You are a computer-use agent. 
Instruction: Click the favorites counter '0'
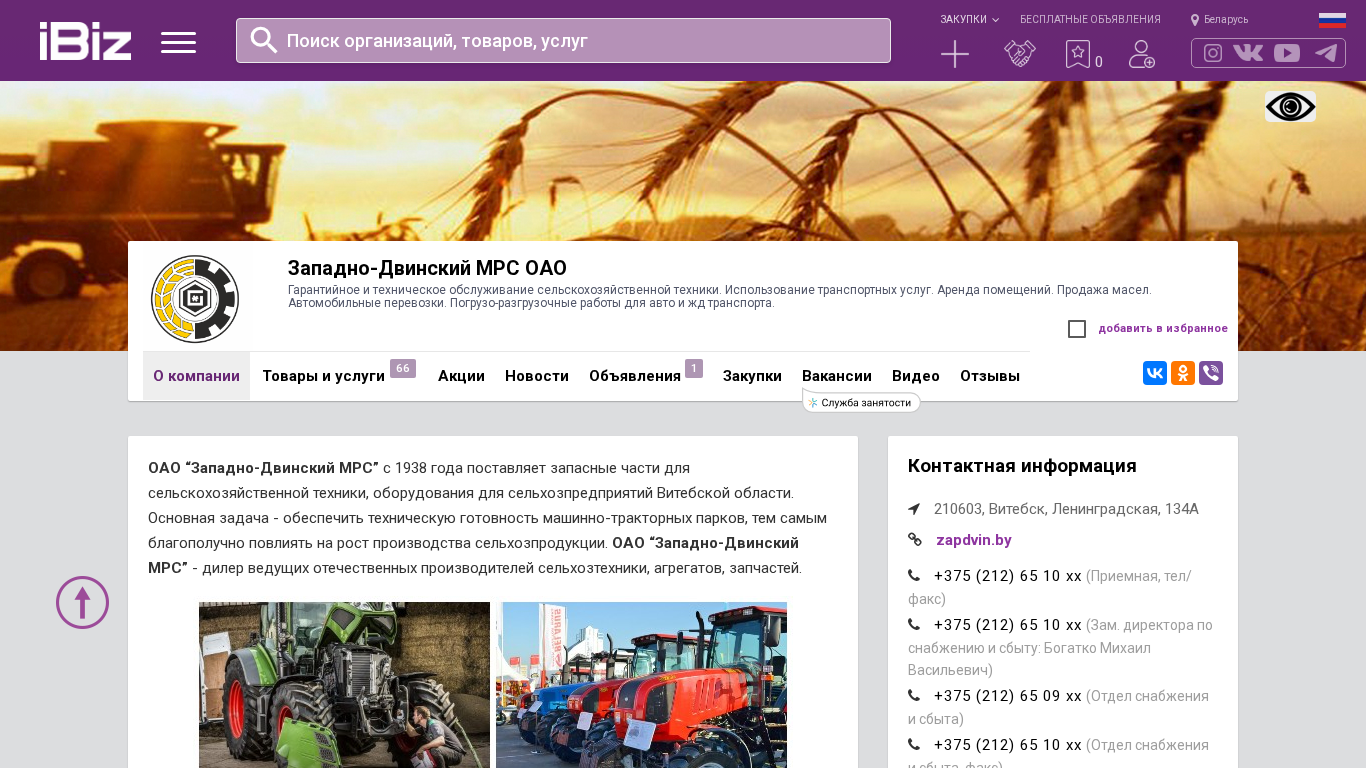1099,62
